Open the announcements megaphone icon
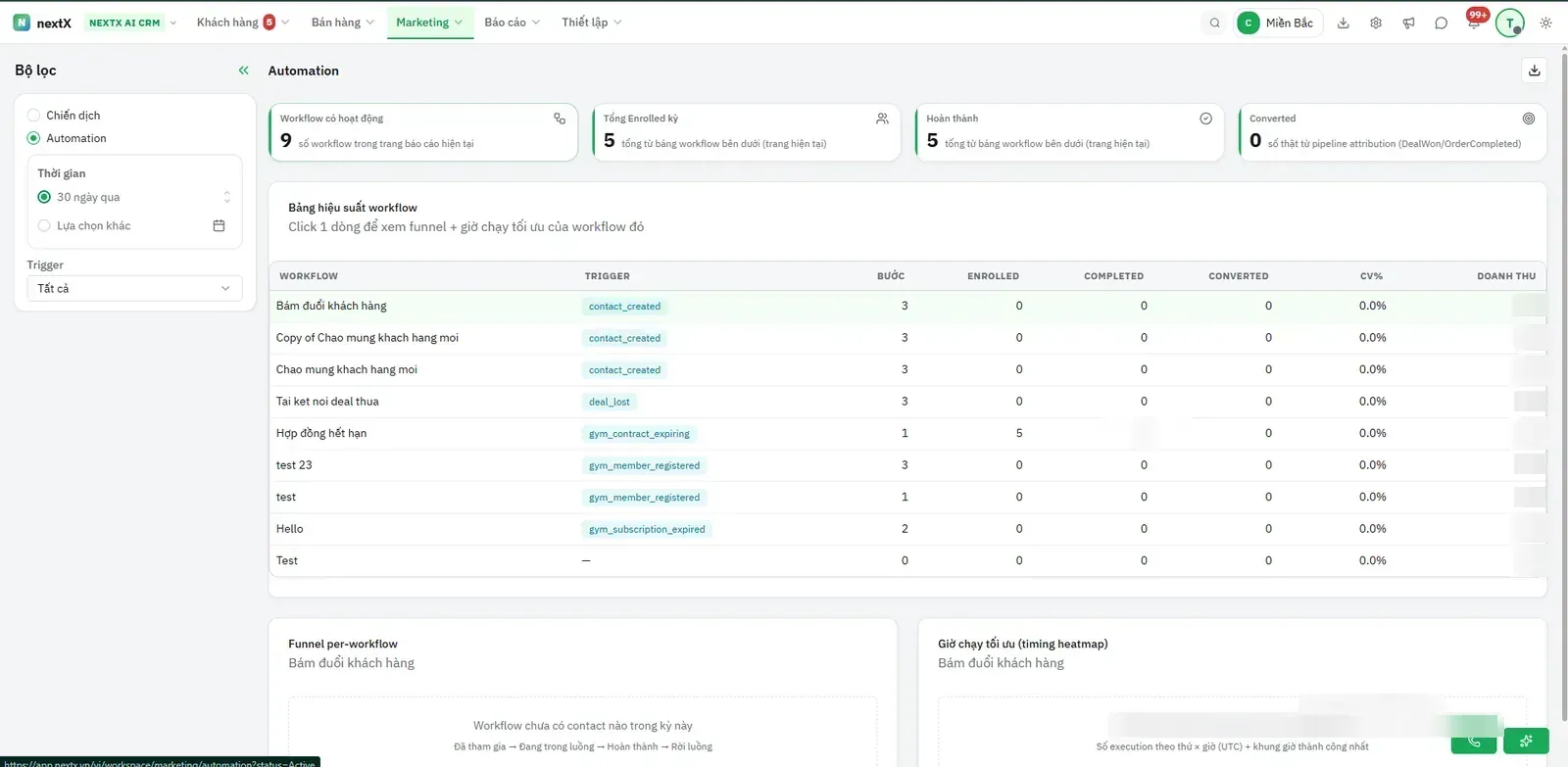 pyautogui.click(x=1408, y=23)
